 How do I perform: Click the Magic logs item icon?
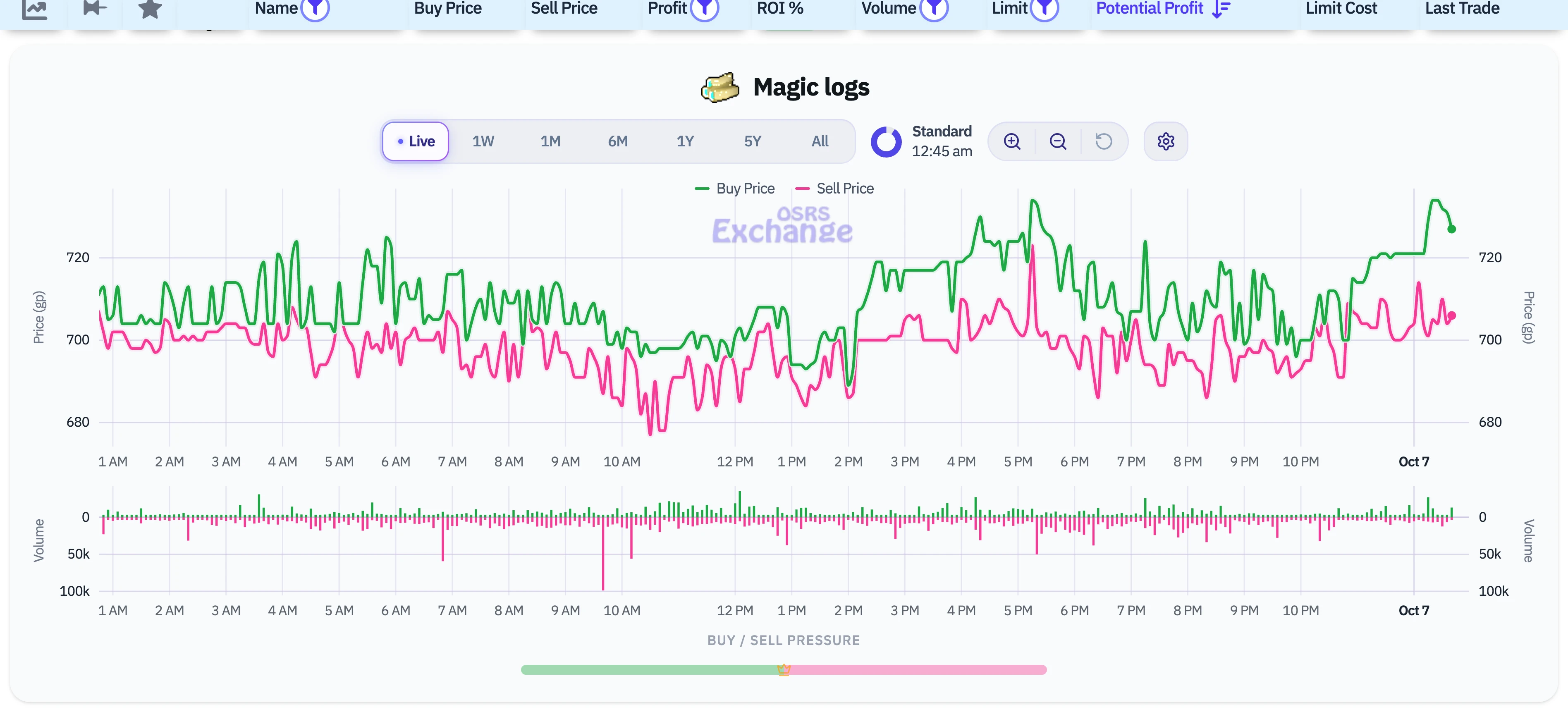point(719,88)
